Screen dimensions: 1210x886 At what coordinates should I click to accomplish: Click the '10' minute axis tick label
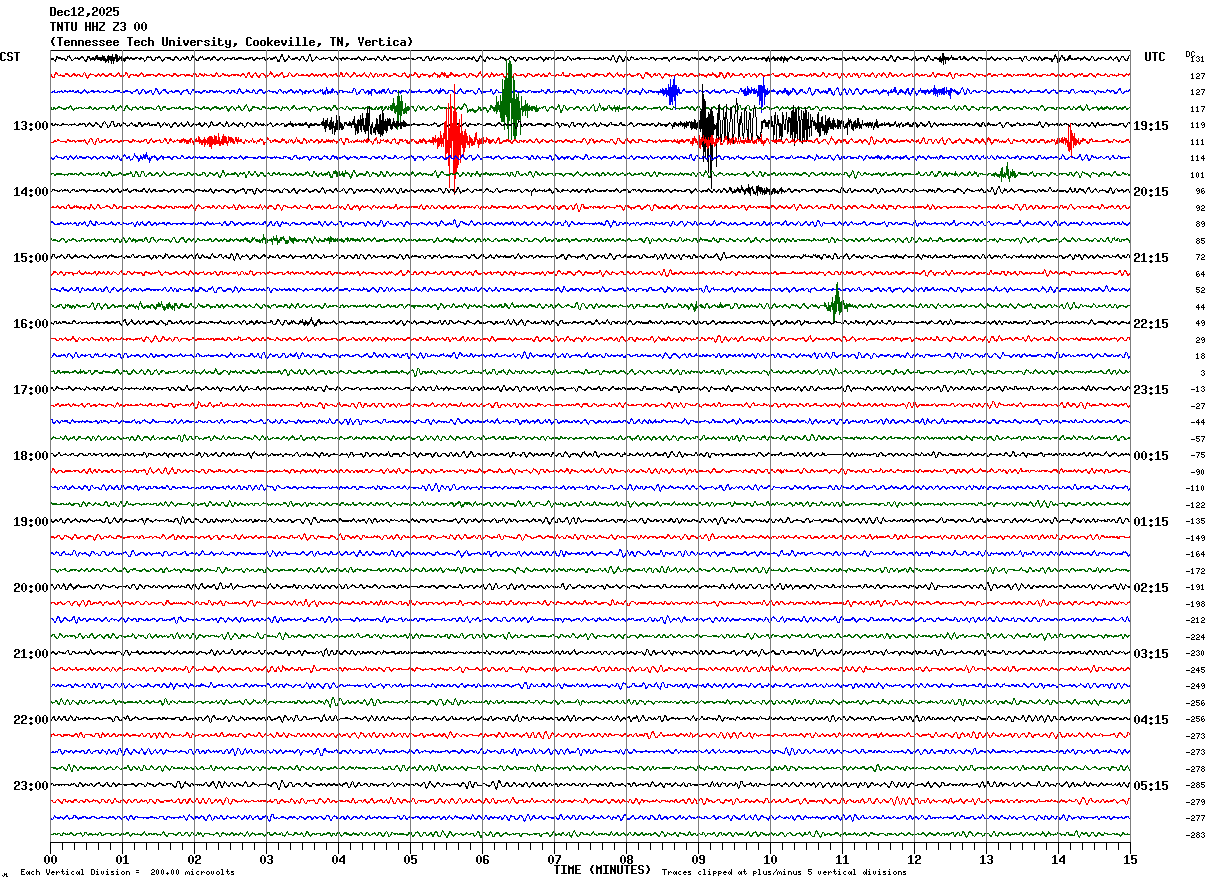pos(770,860)
